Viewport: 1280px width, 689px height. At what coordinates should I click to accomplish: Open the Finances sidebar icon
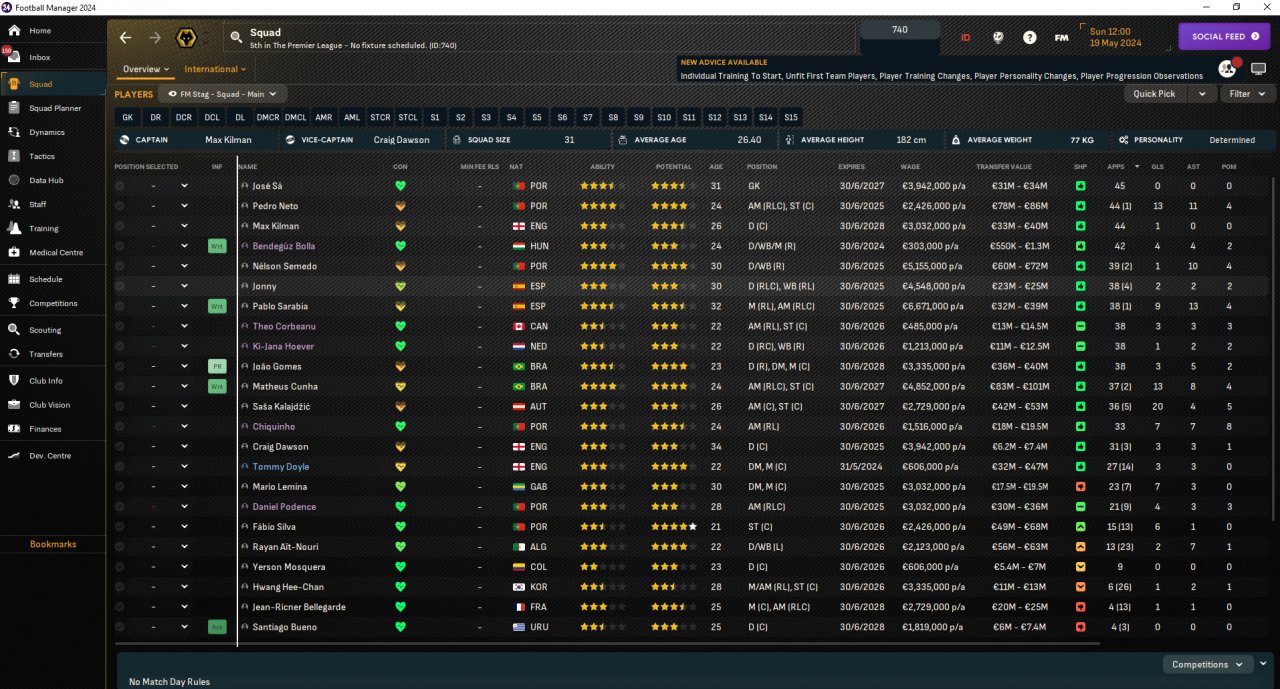point(14,429)
